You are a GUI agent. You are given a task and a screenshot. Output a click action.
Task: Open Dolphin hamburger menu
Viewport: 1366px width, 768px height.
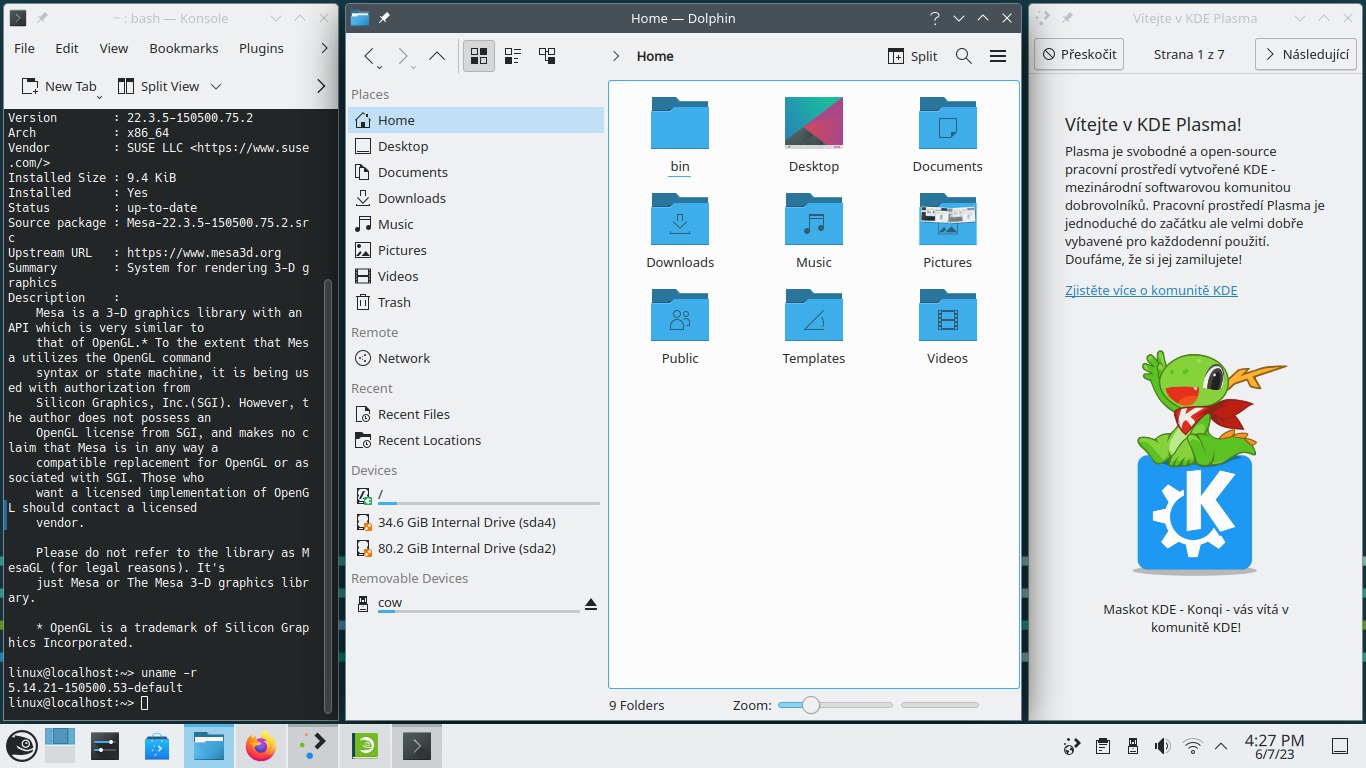tap(998, 56)
